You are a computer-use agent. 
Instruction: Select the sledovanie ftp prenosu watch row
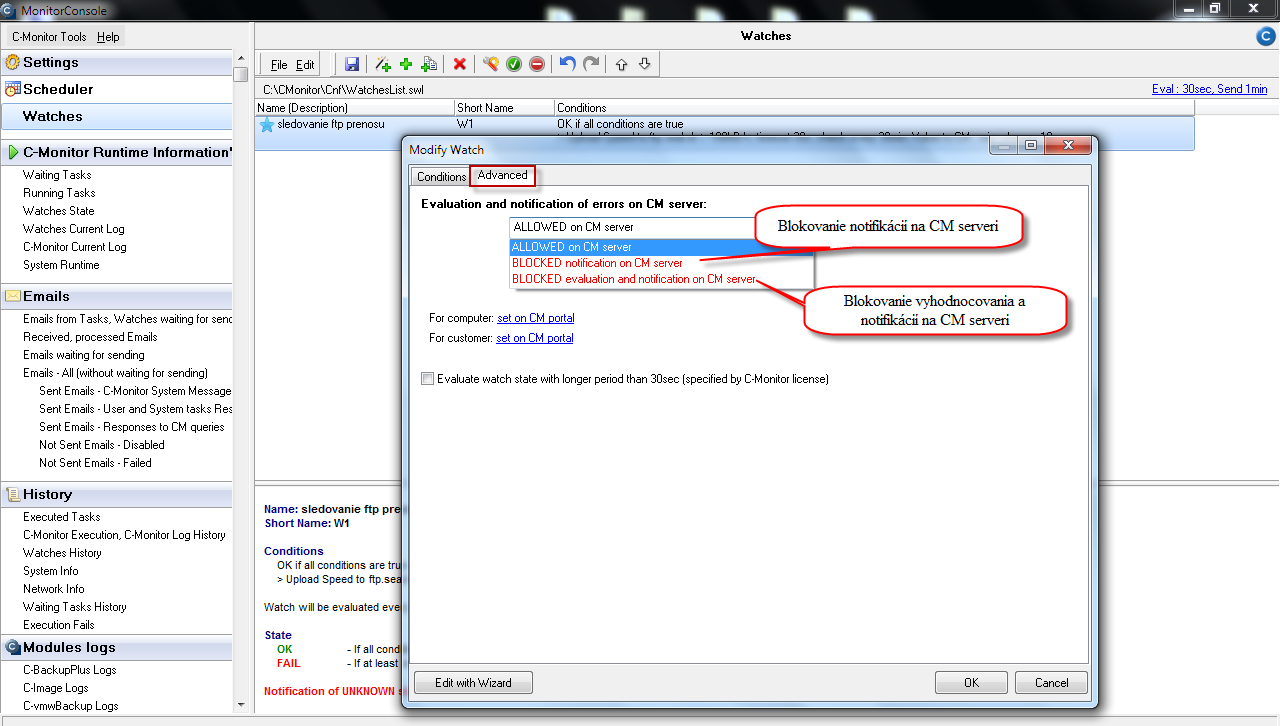[725, 133]
